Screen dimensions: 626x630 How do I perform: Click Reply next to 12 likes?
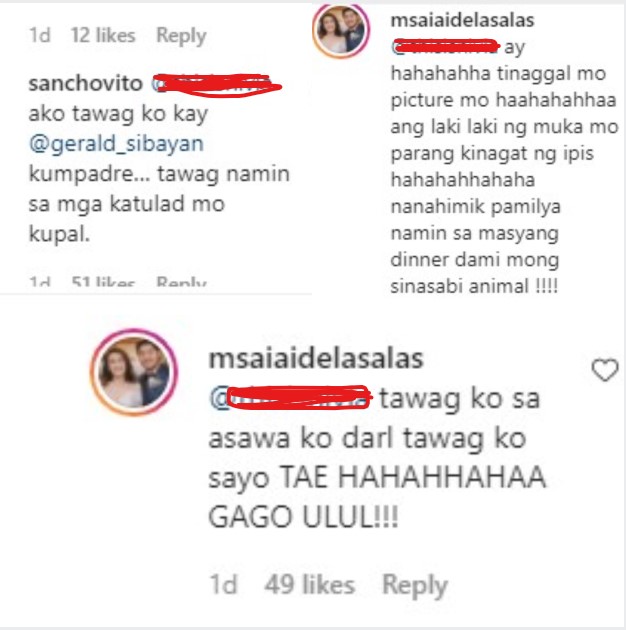(181, 36)
